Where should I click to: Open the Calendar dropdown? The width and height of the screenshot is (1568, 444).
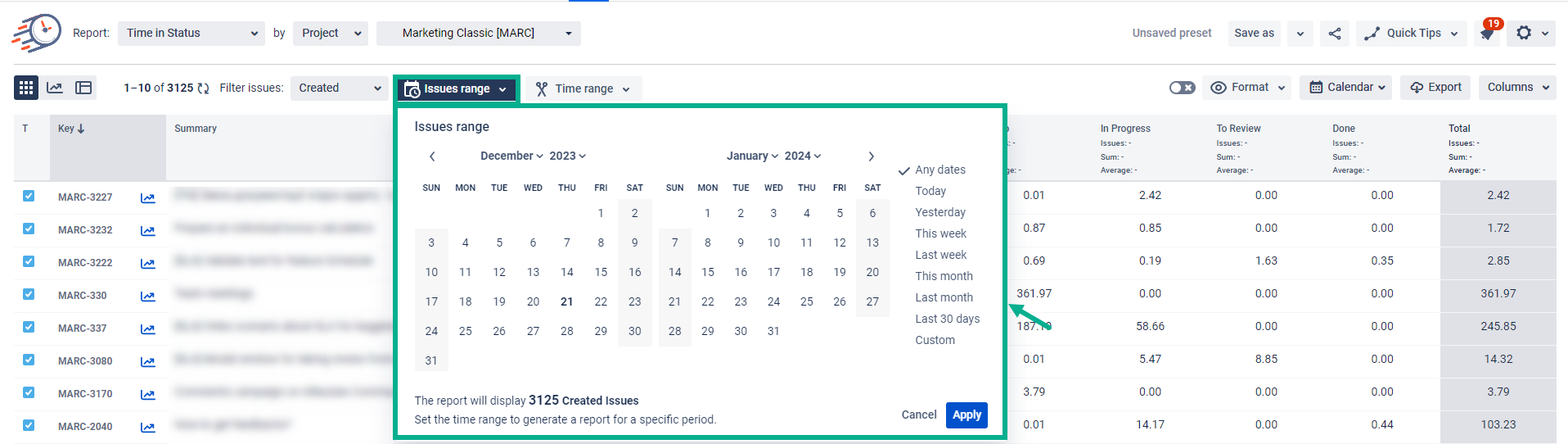(1346, 88)
